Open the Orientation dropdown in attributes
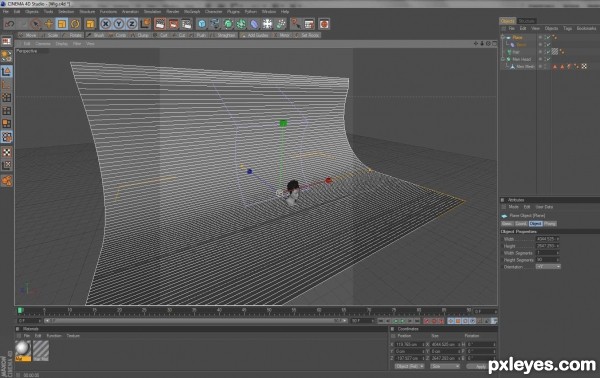The image size is (600, 378). click(x=548, y=267)
